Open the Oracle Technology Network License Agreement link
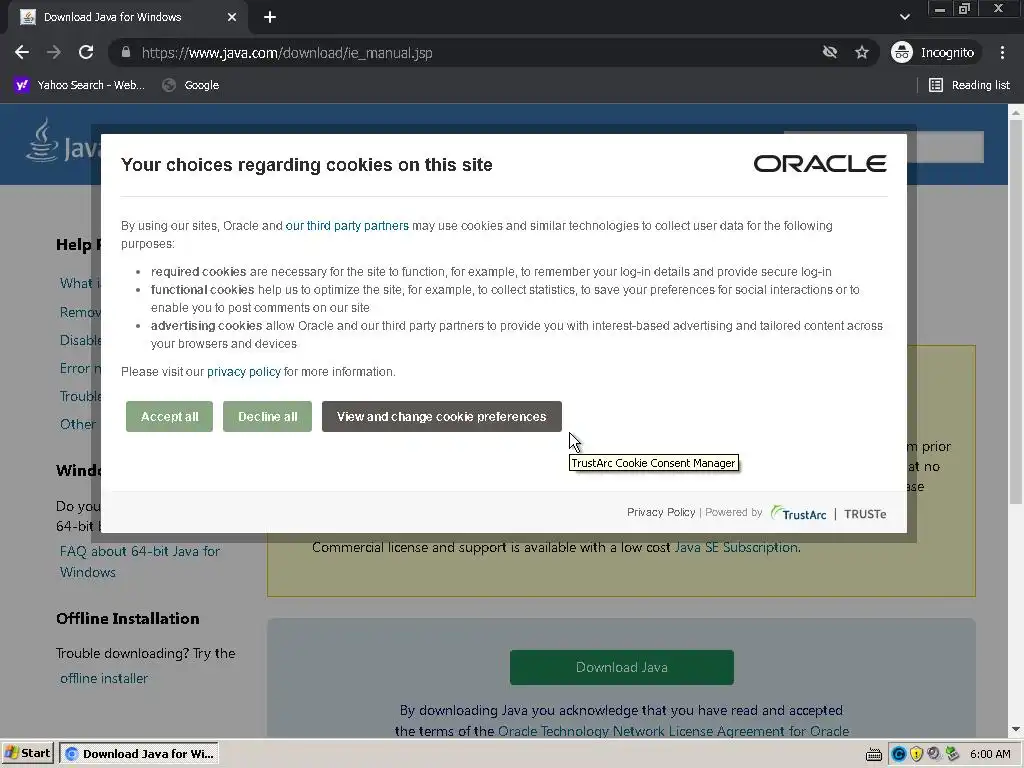1024x768 pixels. (x=673, y=731)
